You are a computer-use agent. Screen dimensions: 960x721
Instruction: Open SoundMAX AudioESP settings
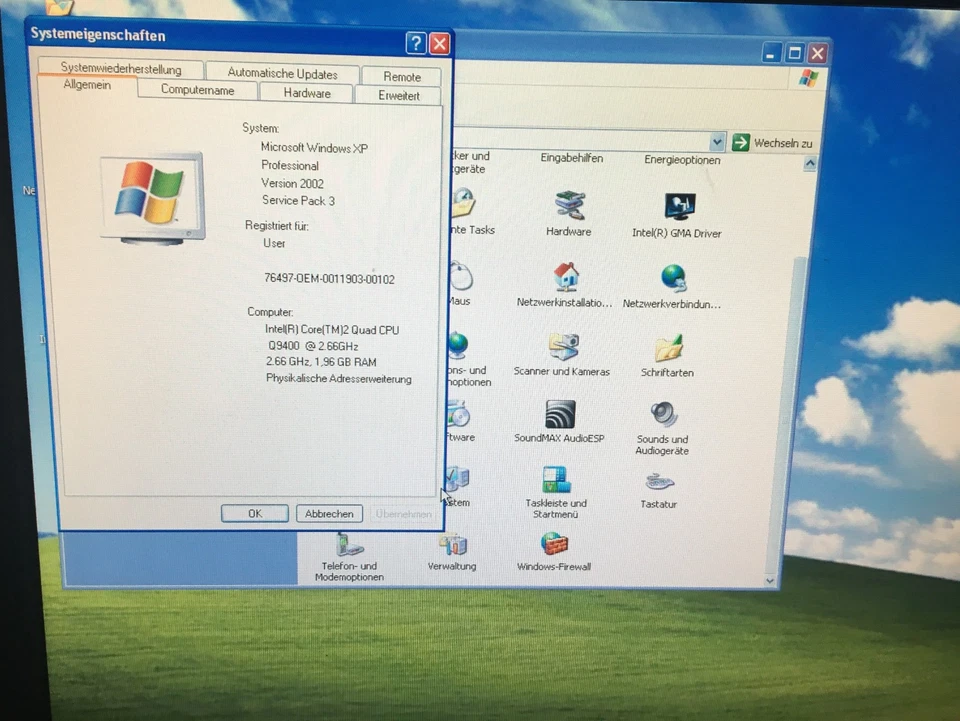click(x=559, y=413)
